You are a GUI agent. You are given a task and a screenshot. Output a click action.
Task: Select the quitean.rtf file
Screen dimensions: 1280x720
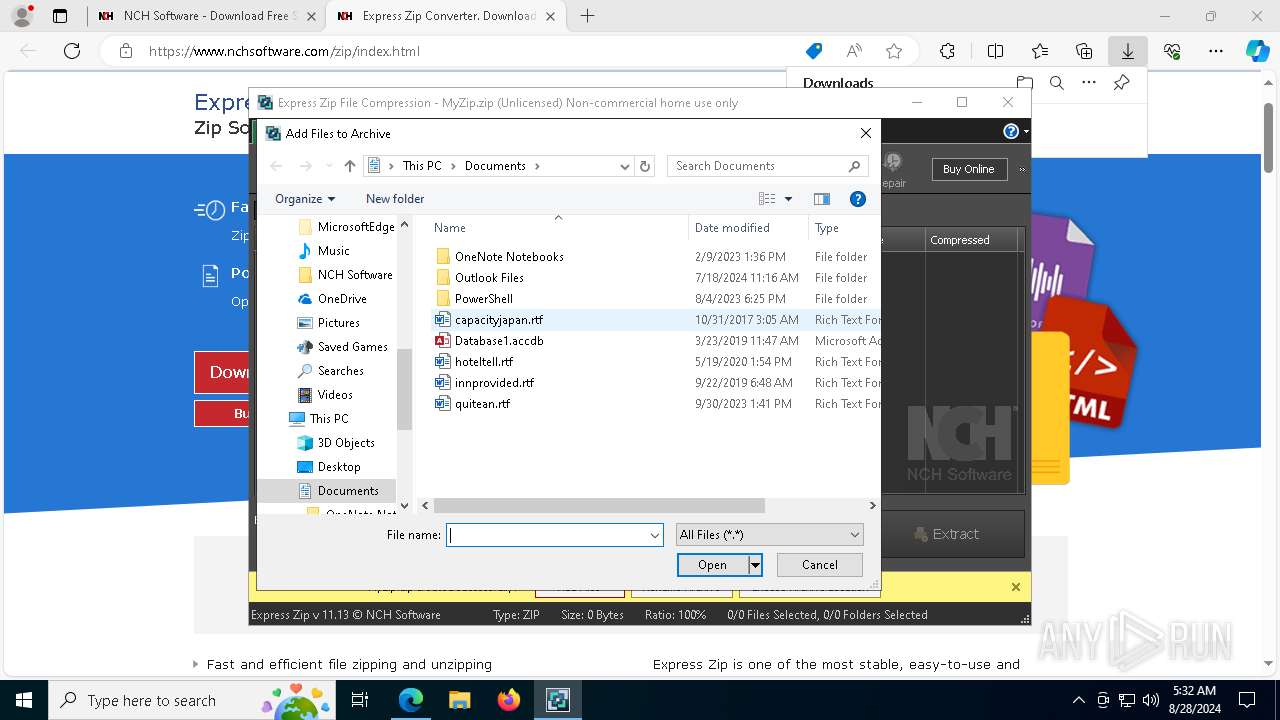[x=482, y=404]
